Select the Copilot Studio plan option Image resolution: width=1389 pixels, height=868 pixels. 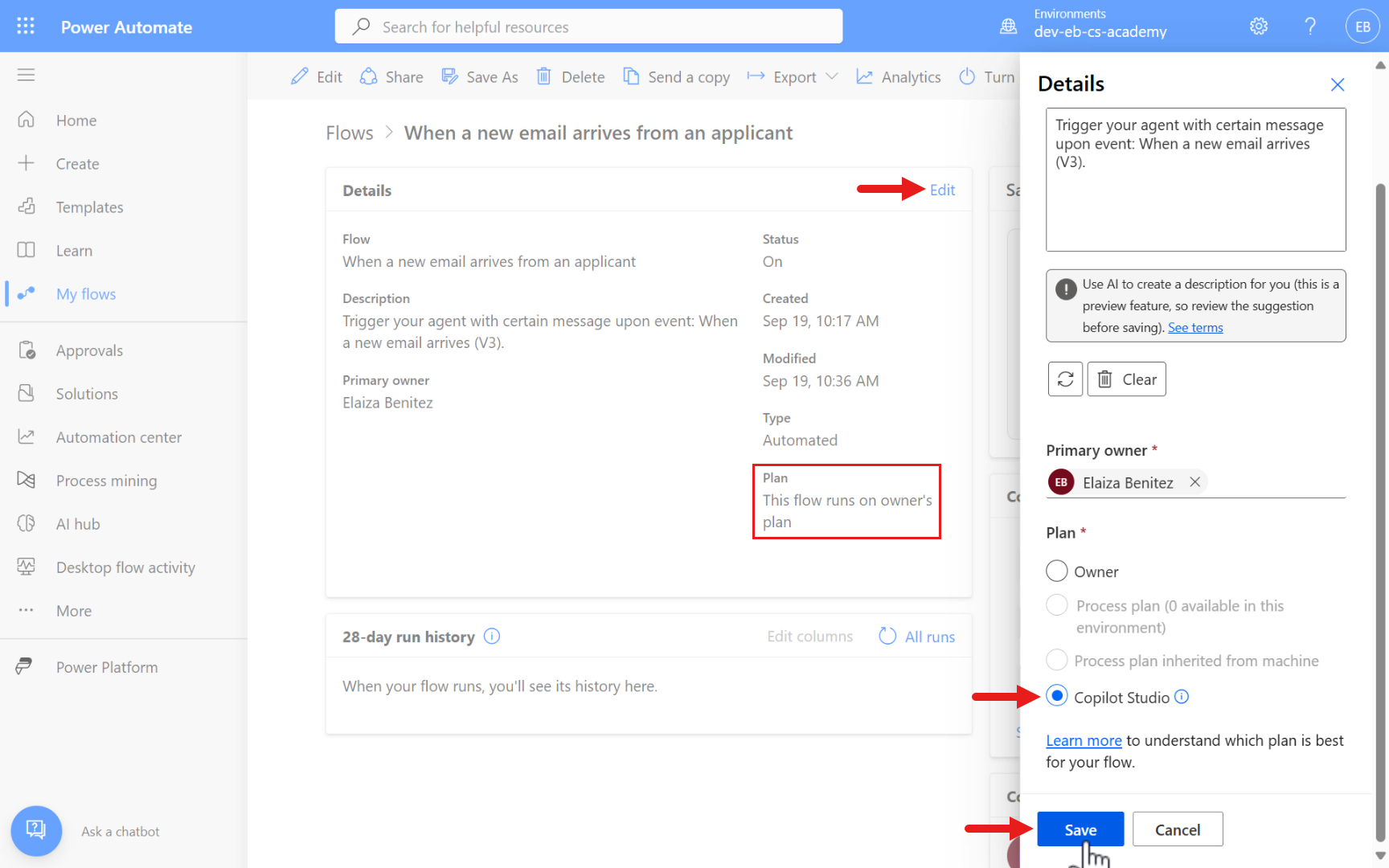tap(1057, 697)
